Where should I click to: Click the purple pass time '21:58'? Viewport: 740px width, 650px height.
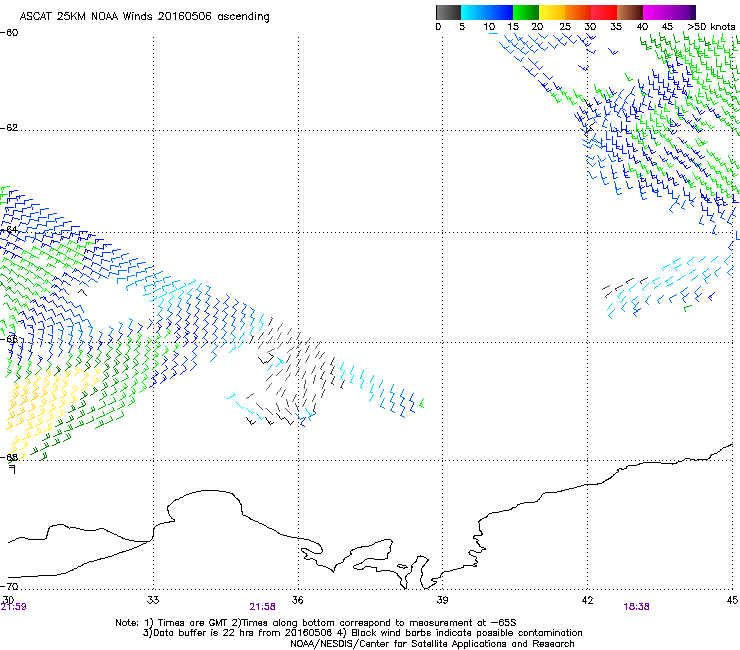262,607
